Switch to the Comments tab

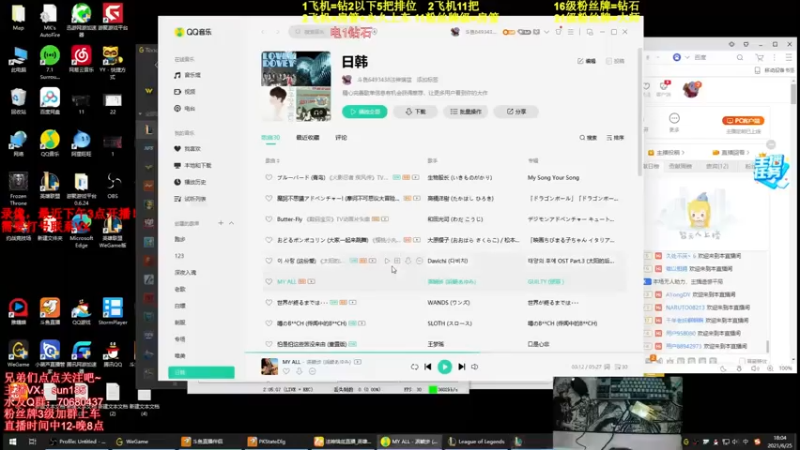click(341, 138)
